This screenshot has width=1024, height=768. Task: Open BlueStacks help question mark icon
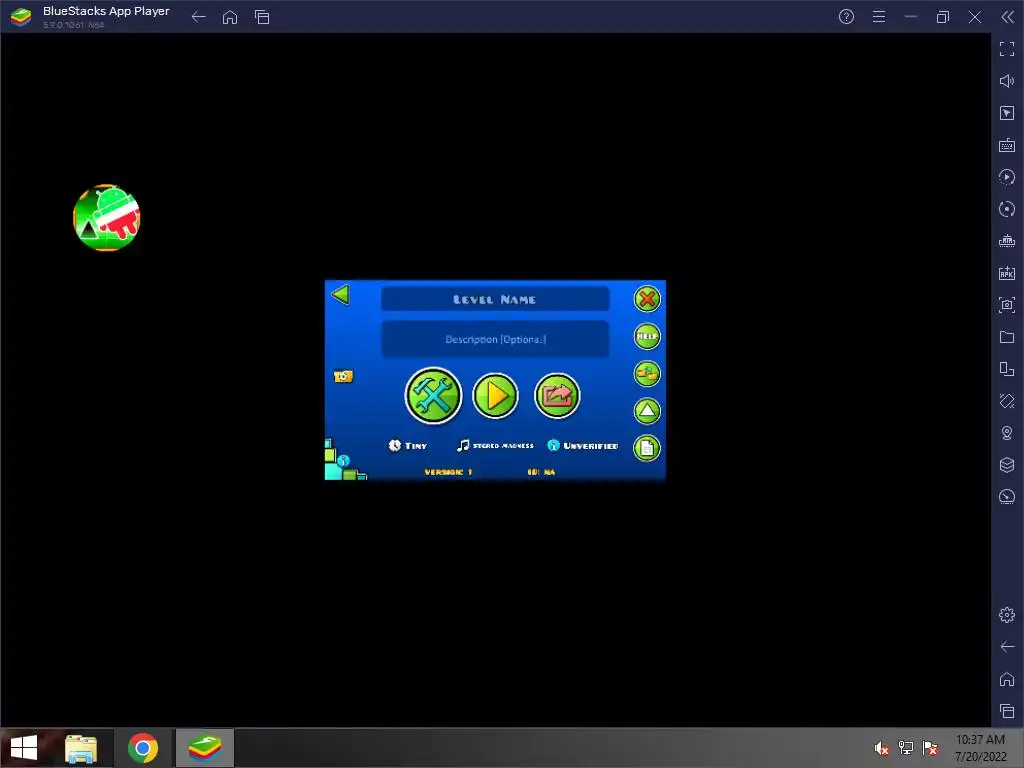pyautogui.click(x=846, y=17)
